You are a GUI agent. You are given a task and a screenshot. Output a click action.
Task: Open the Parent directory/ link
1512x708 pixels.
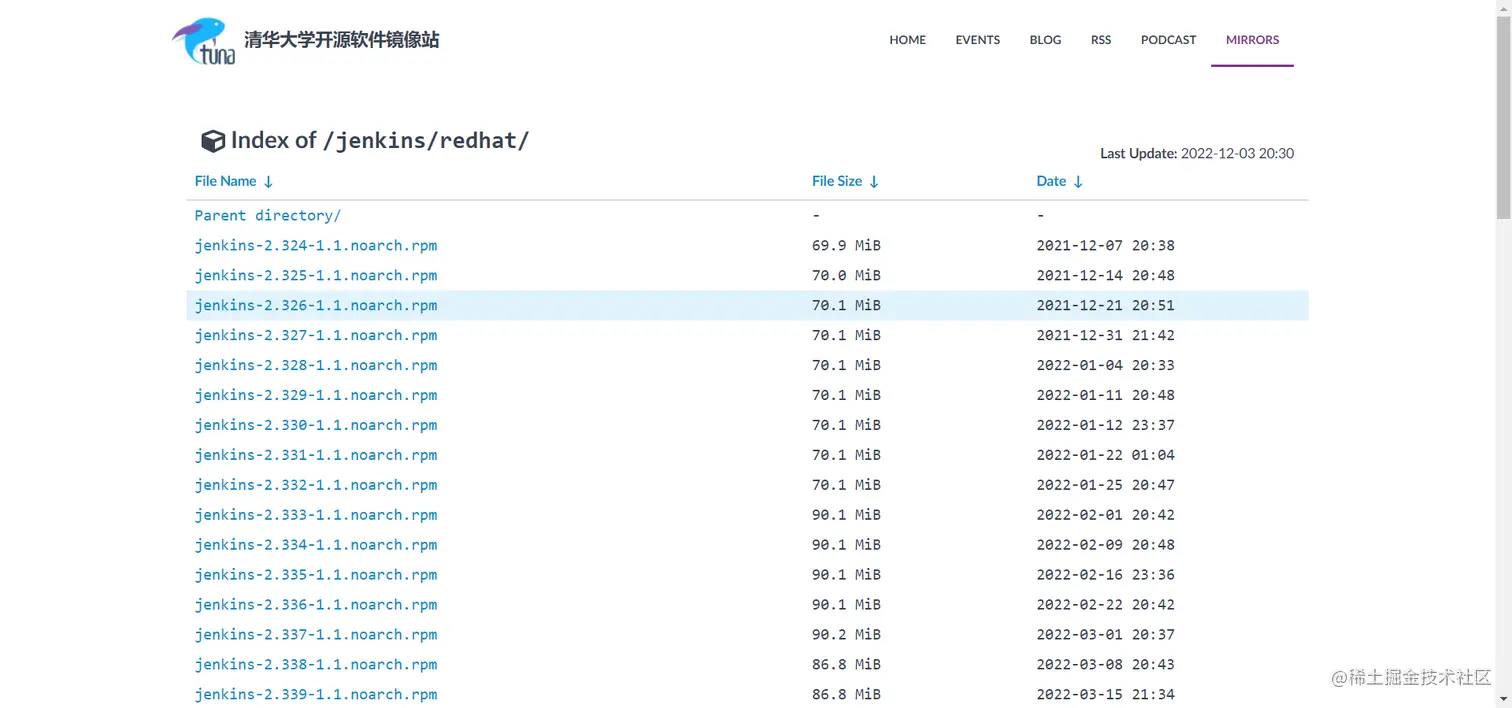click(268, 215)
